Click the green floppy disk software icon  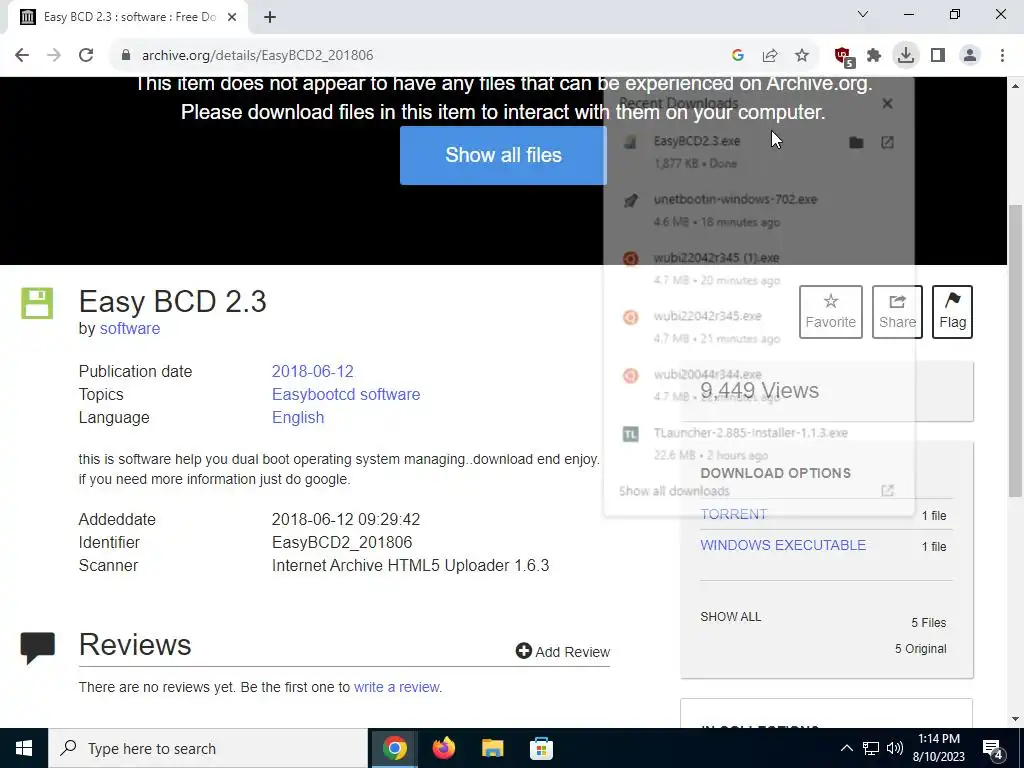pos(37,304)
